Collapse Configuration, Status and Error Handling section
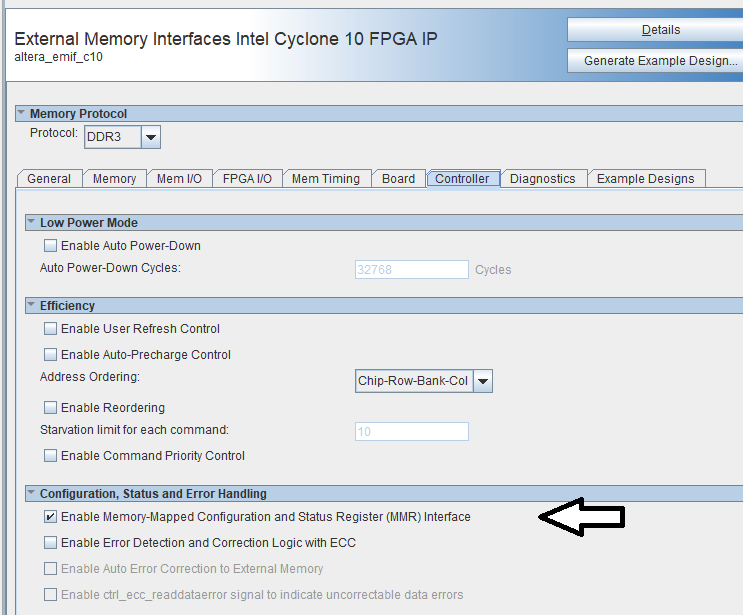The image size is (743, 615). [x=31, y=493]
